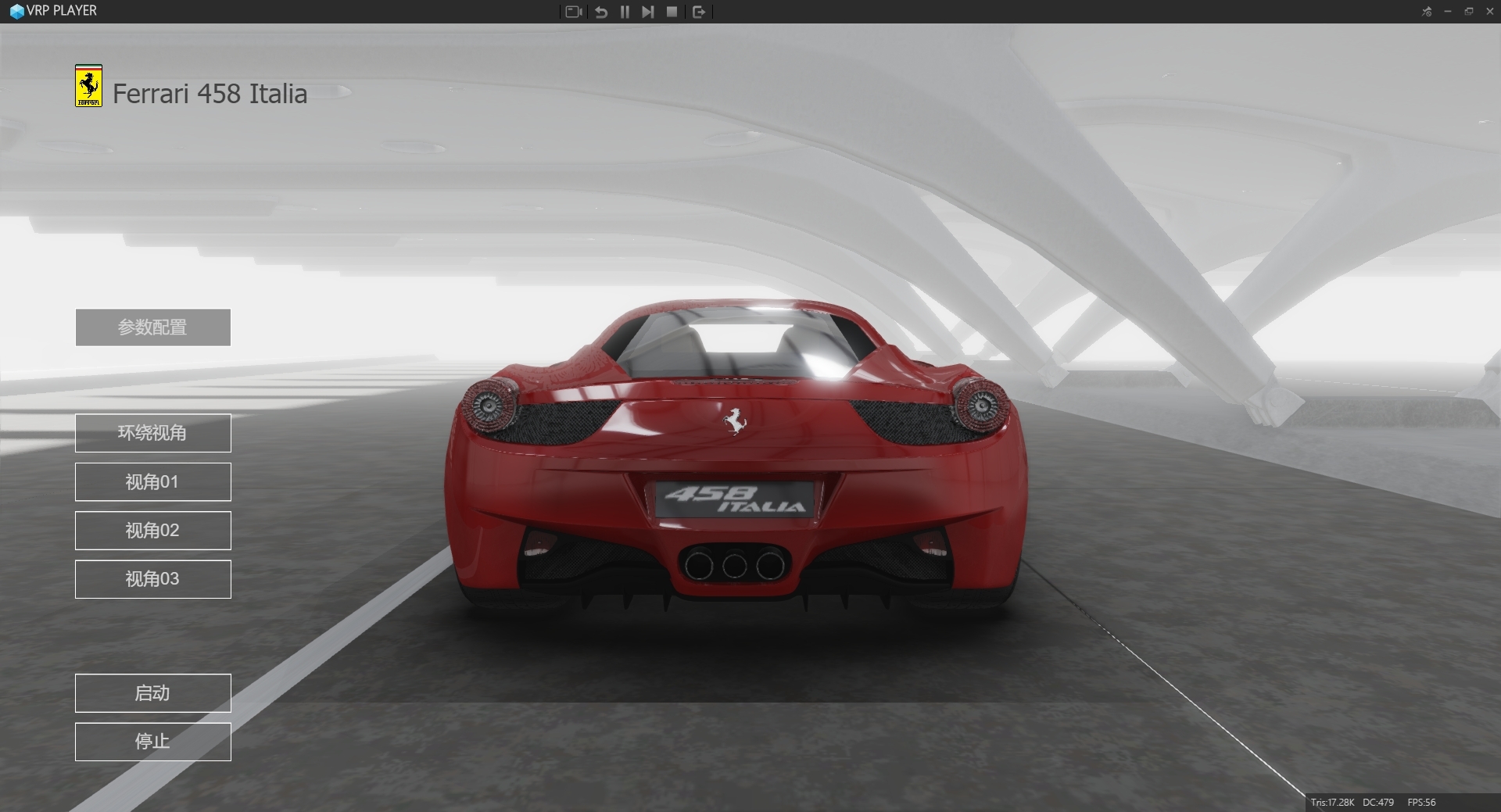Screen dimensions: 1501x812
Task: Click the DC:479 status entry
Action: click(1378, 803)
